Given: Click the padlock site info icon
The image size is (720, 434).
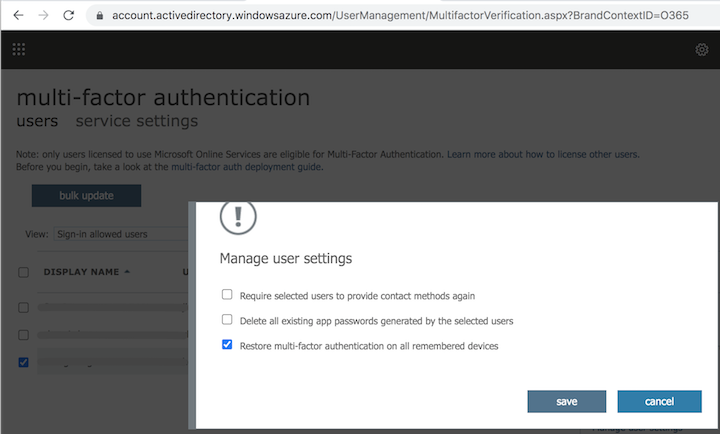Looking at the screenshot, I should [x=100, y=16].
